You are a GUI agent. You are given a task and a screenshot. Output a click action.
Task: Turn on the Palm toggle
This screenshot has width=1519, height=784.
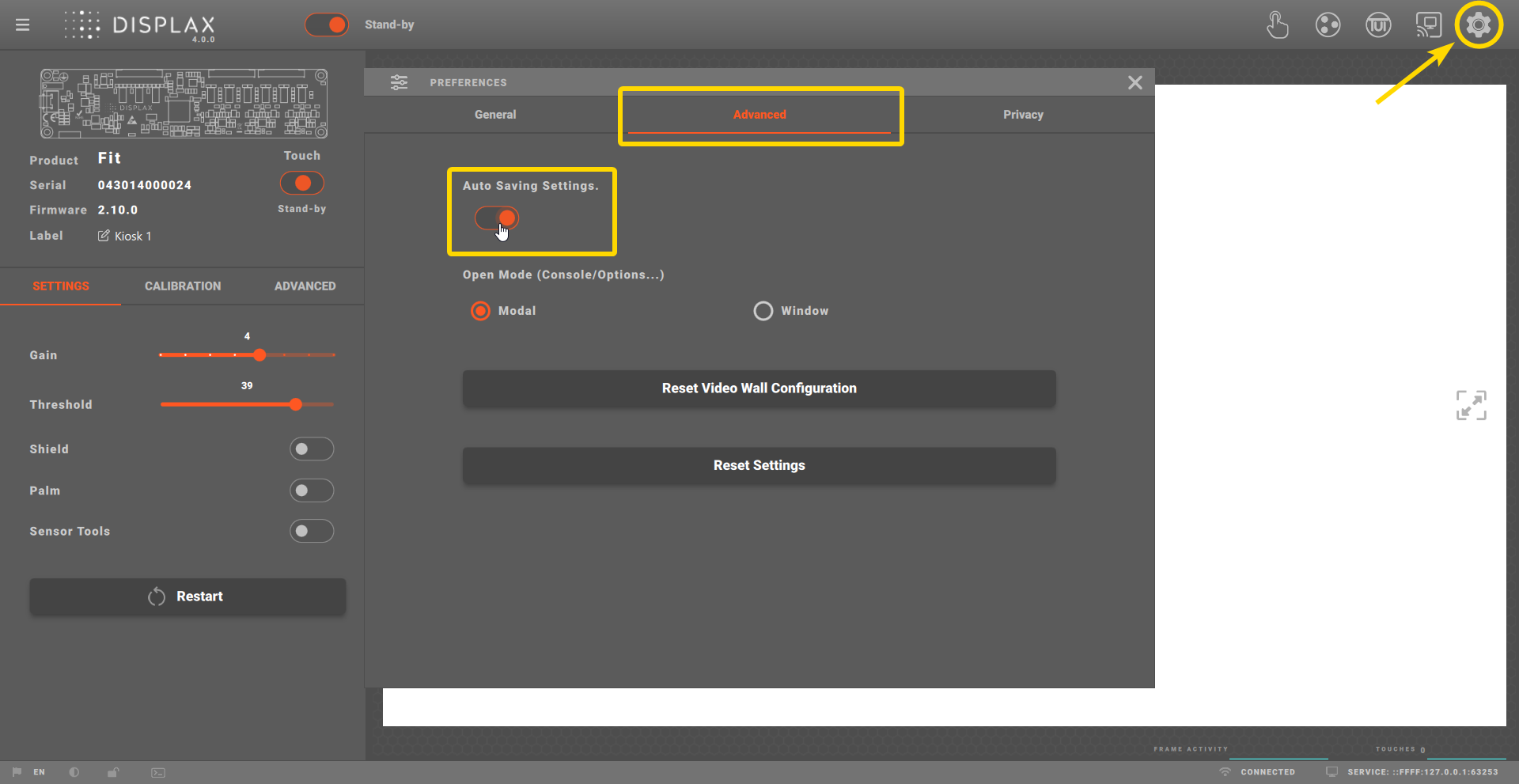312,490
